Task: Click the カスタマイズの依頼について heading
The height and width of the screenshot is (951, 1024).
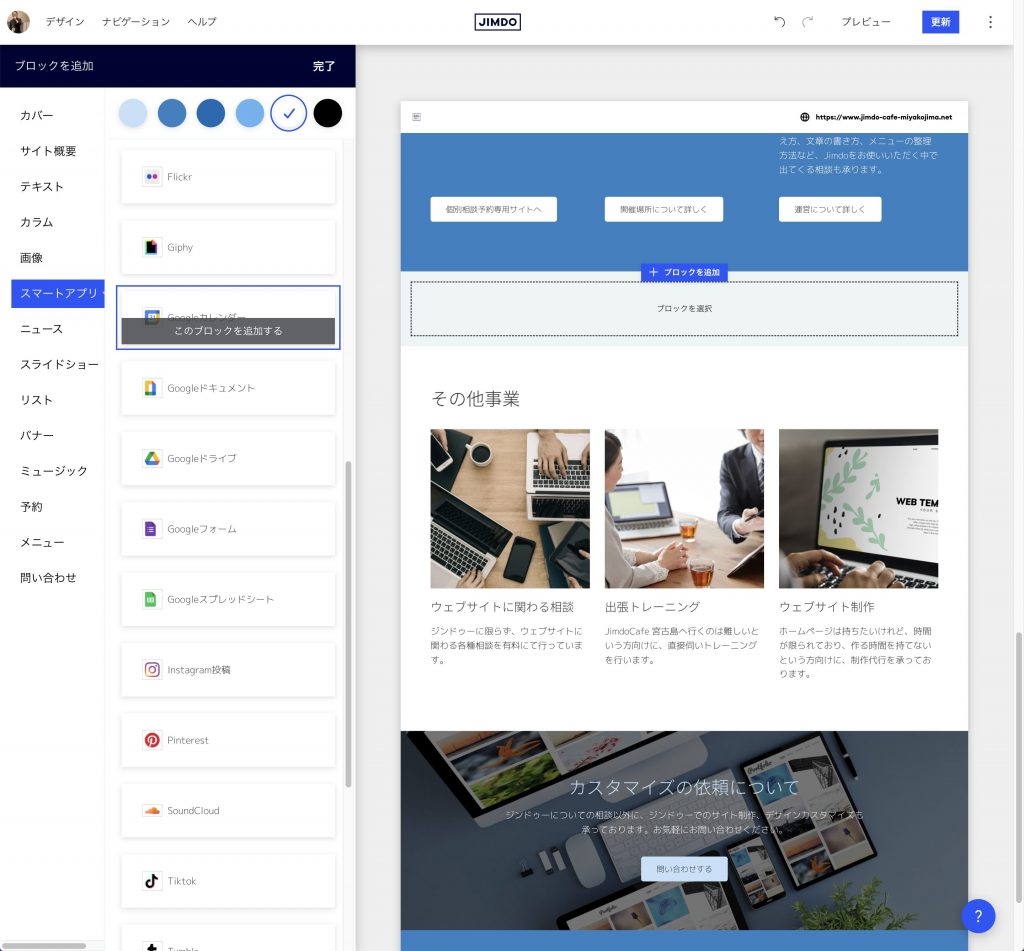Action: (684, 787)
